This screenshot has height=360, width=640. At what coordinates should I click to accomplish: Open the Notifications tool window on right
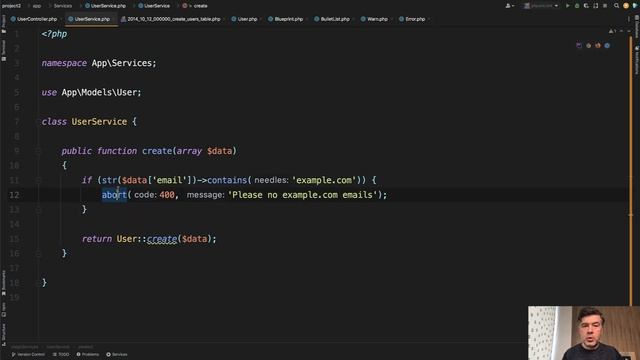coord(637,60)
